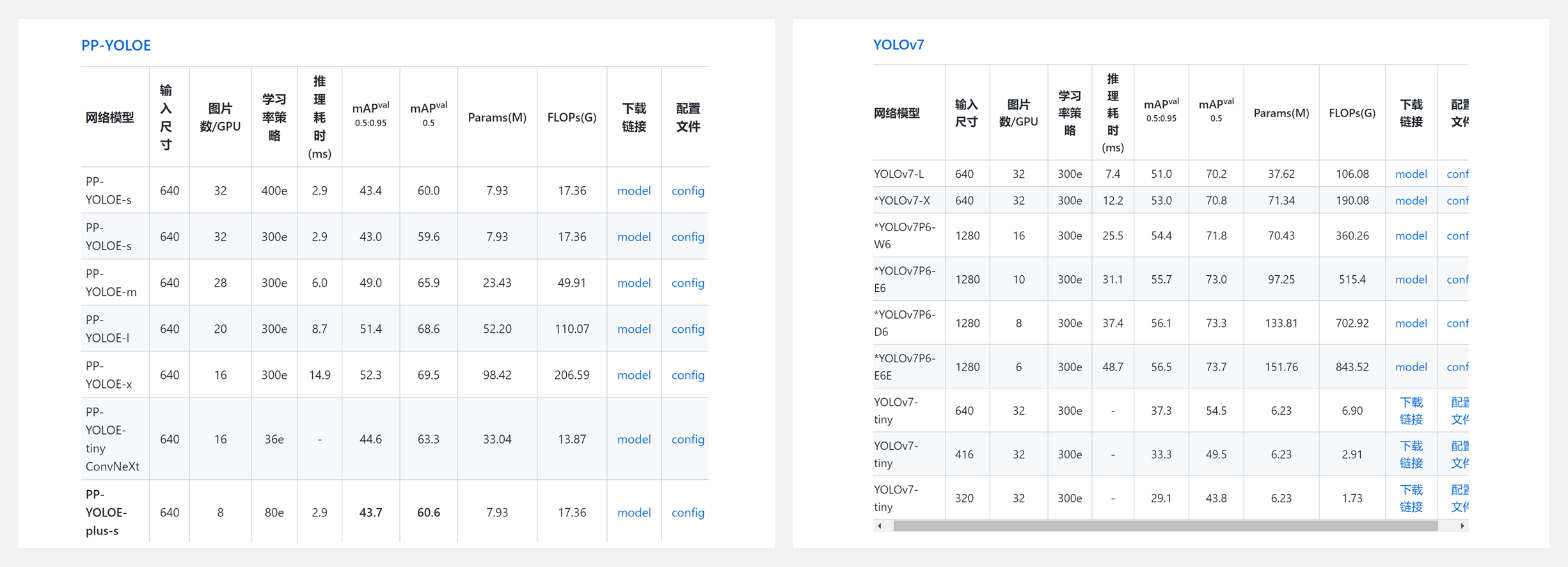Select the 843.52 FLOPs cell

[x=1352, y=367]
